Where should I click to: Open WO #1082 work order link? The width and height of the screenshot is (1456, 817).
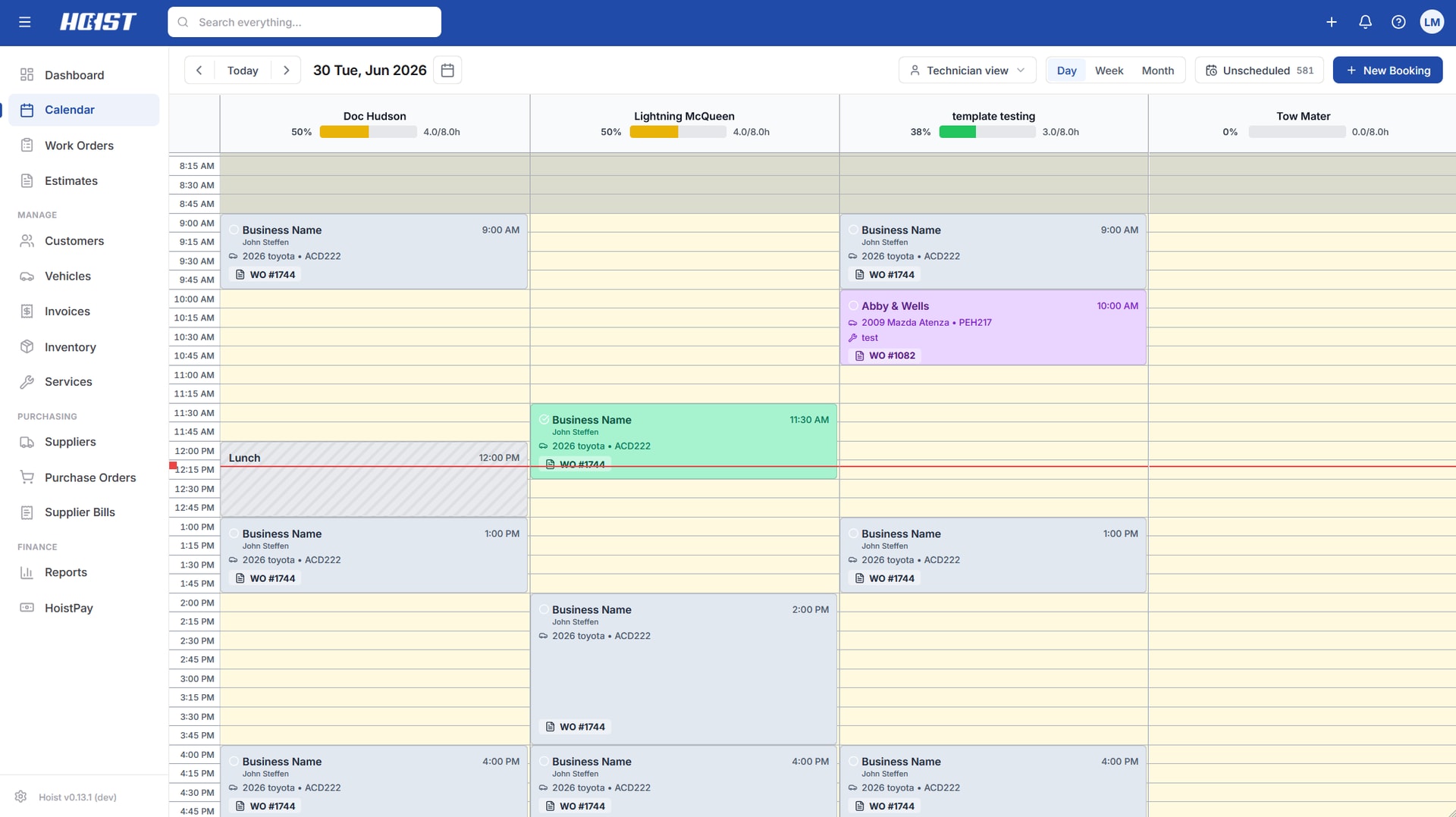[884, 355]
